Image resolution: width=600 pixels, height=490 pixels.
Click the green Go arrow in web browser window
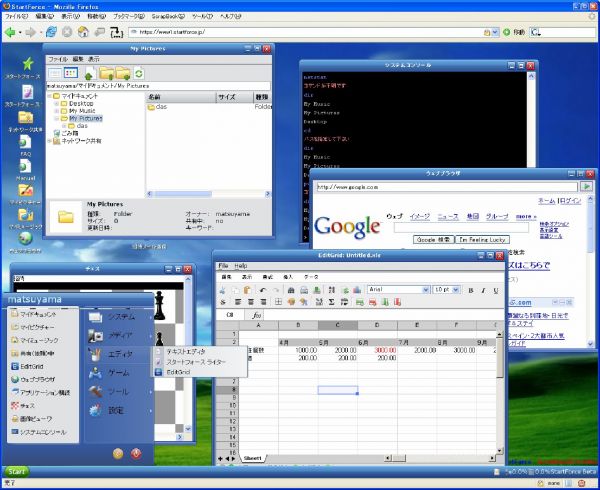586,186
